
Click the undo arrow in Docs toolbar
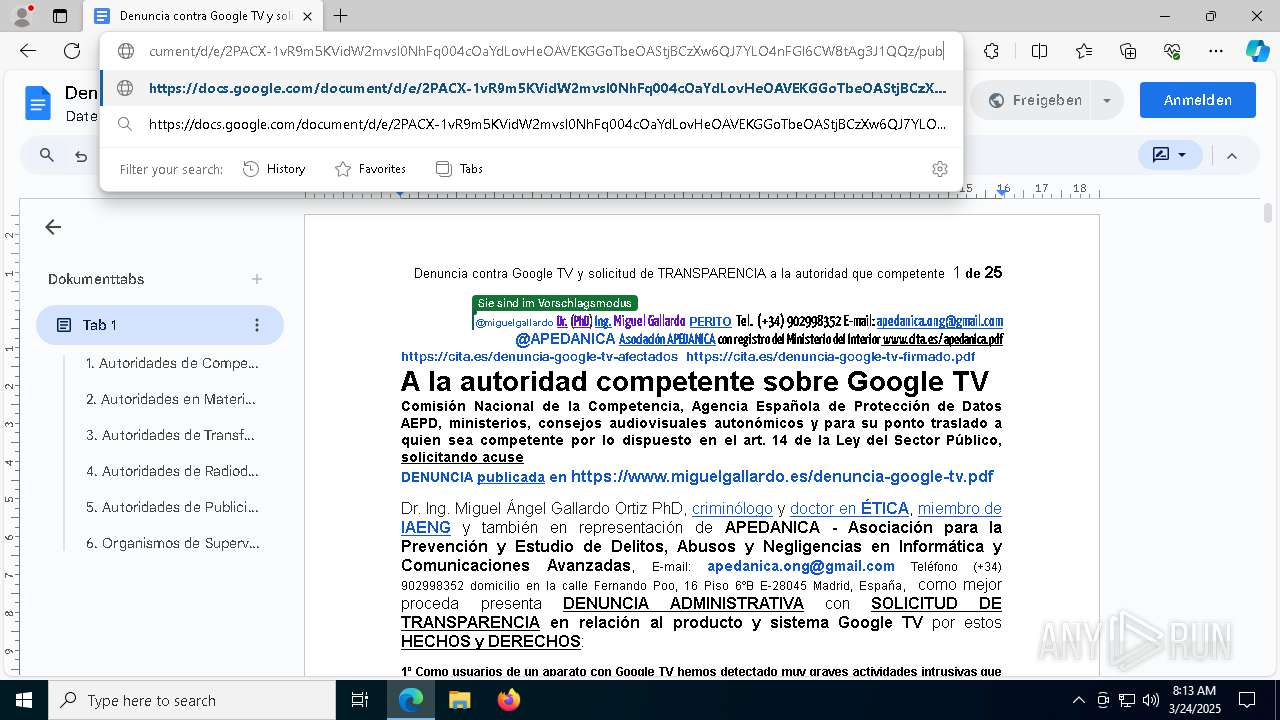[x=82, y=155]
